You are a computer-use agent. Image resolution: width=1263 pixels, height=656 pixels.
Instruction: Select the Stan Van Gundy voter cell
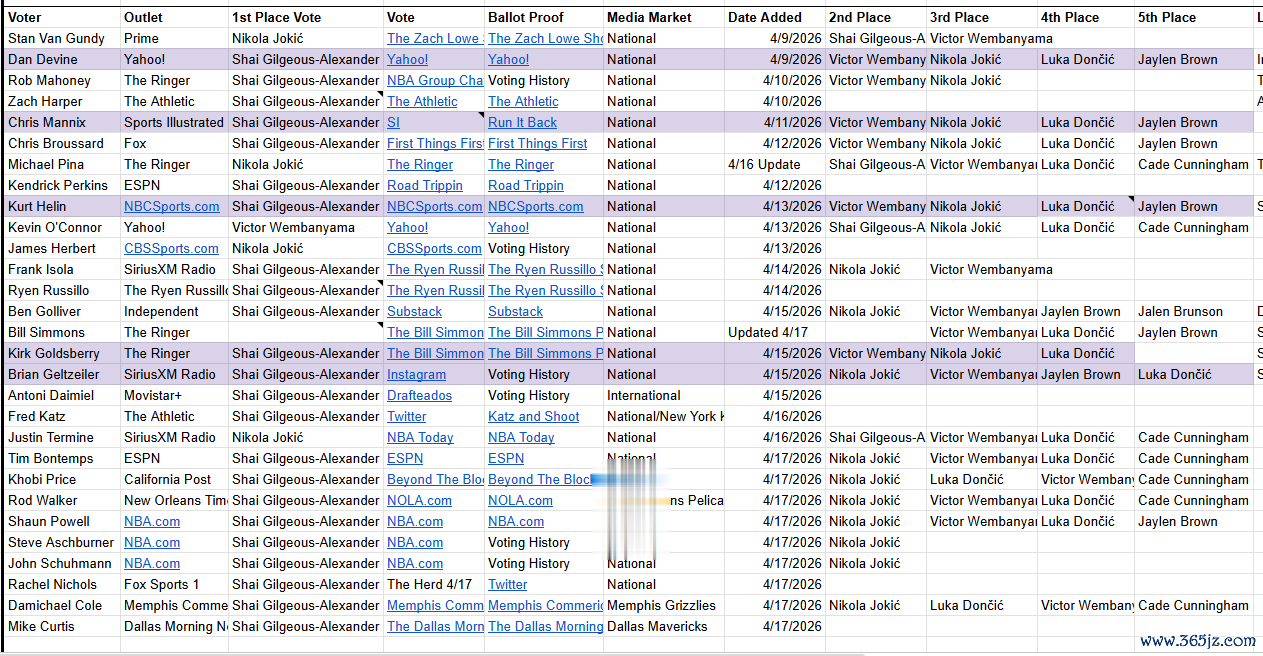[x=62, y=38]
